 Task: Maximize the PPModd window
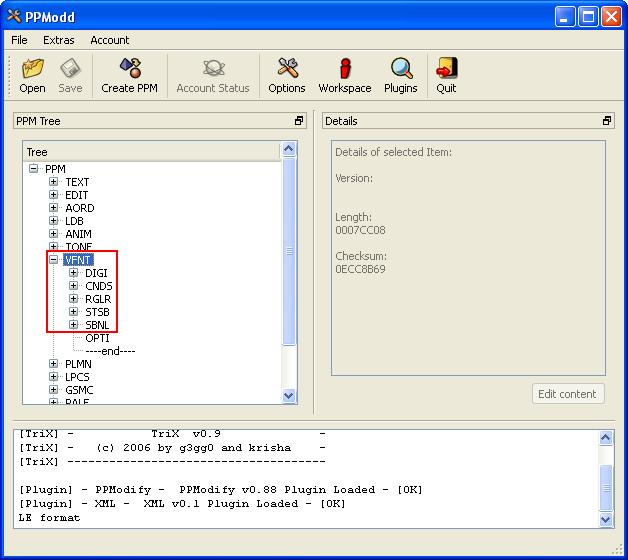588,17
